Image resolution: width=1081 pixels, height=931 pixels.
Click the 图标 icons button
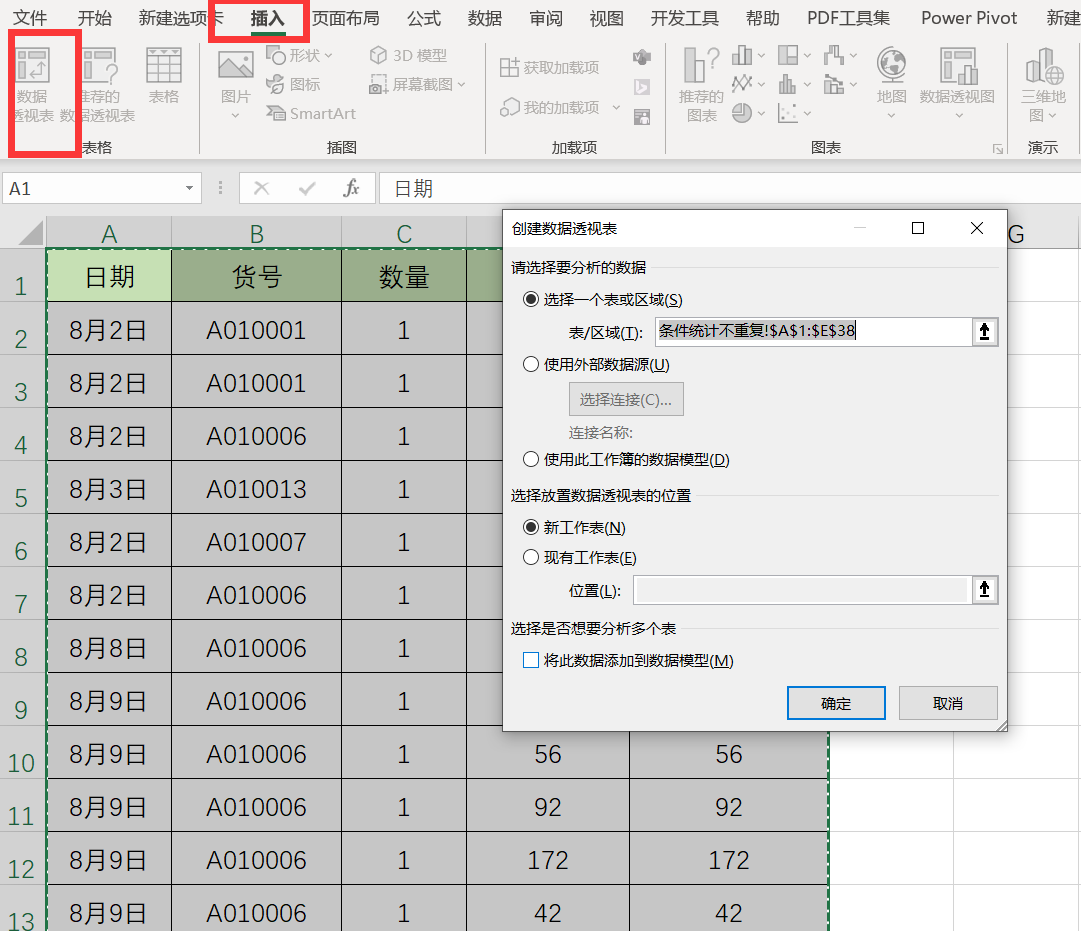(x=294, y=84)
